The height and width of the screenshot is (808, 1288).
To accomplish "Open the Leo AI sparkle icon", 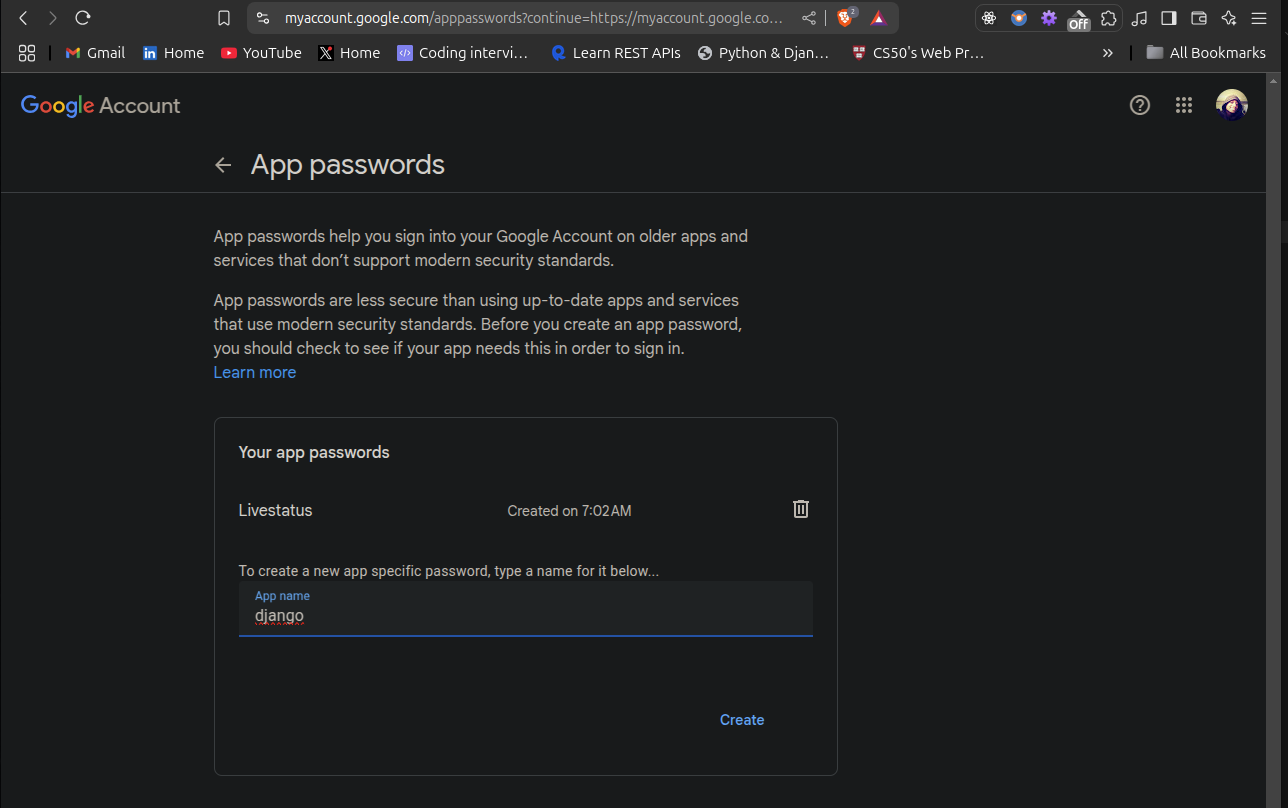I will coord(1229,18).
